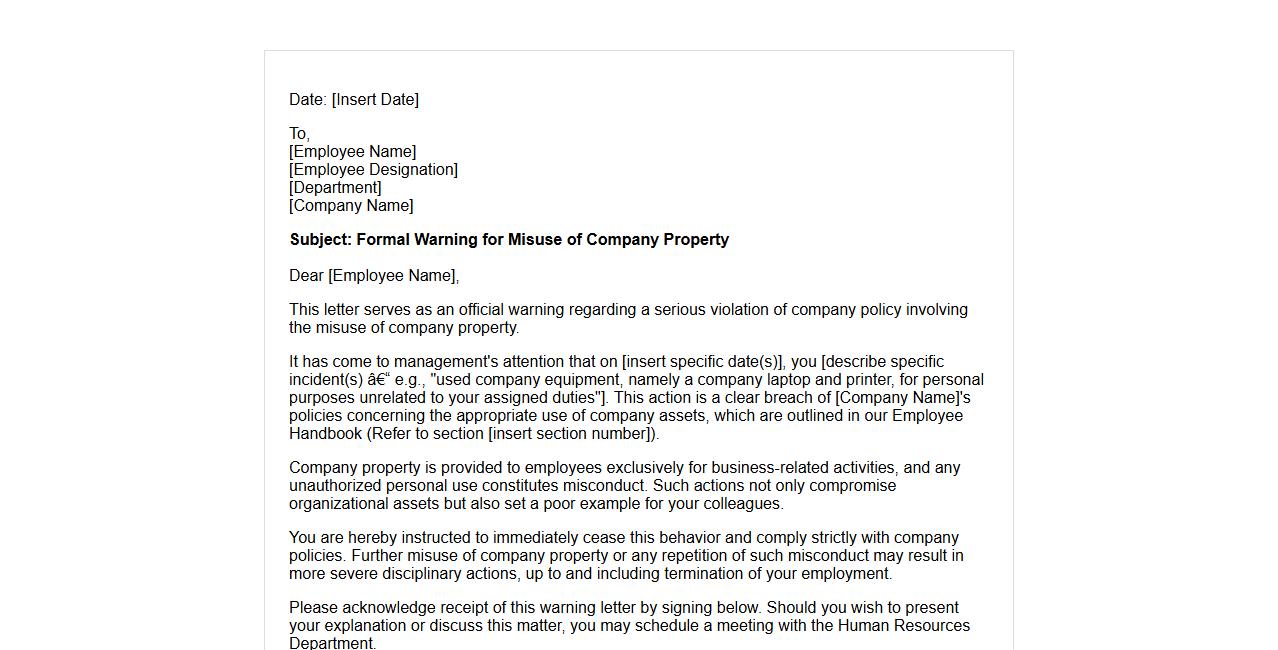Screen dimensions: 1278x650
Task: Click the [Department] placeholder line
Action: coord(336,188)
